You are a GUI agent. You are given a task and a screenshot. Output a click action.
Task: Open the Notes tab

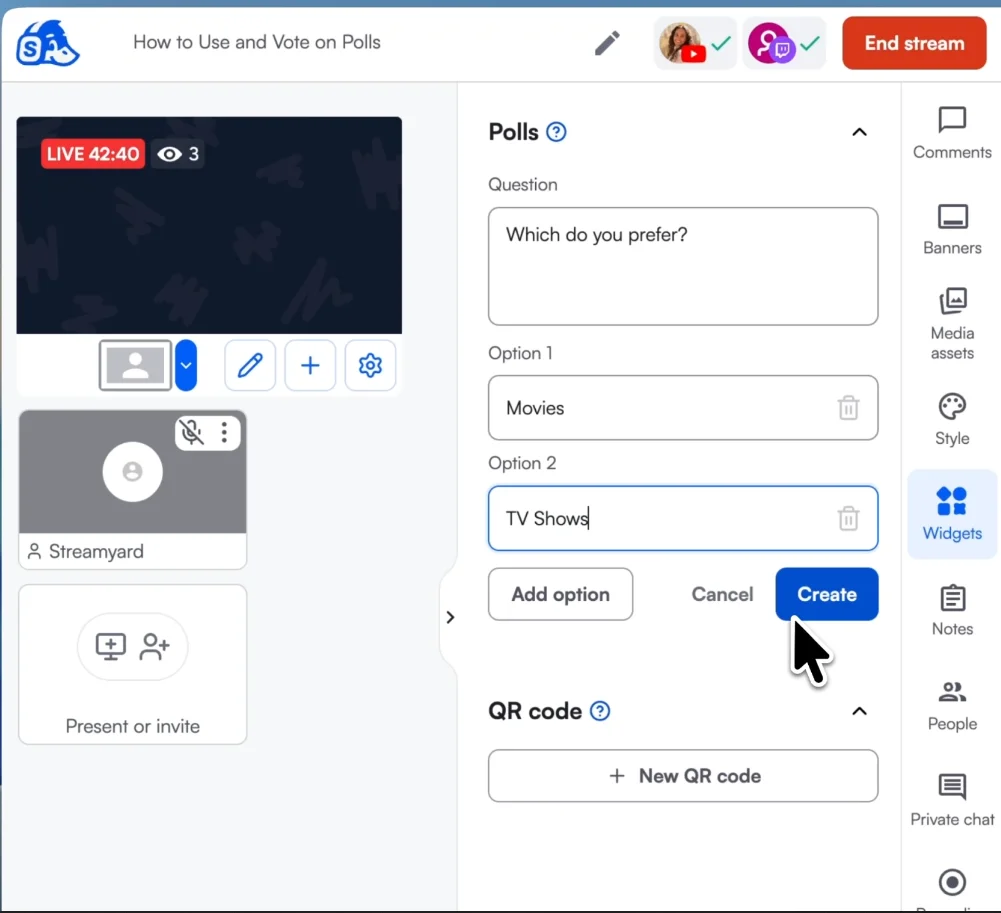(952, 610)
